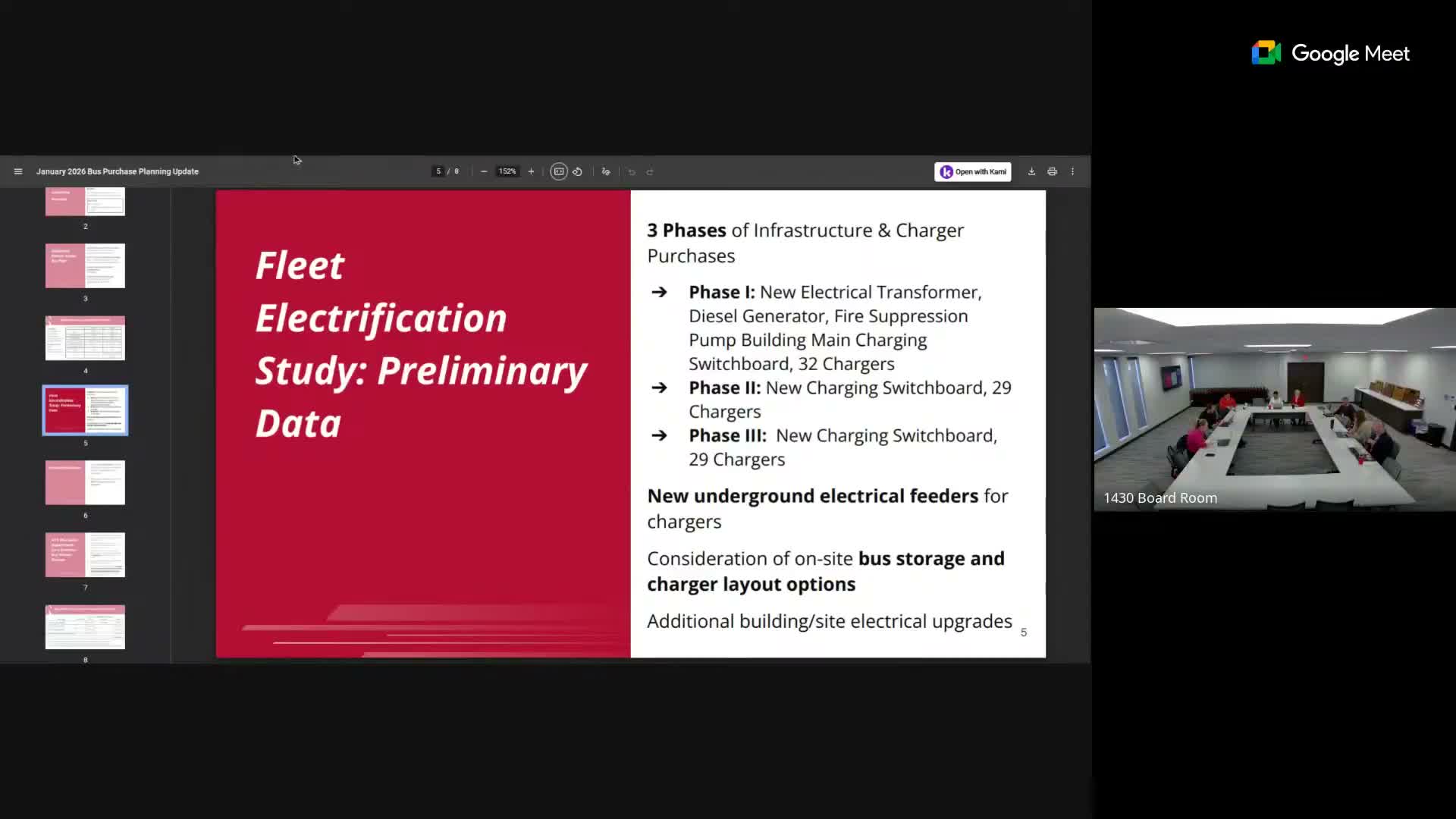Viewport: 1456px width, 819px height.
Task: Click the rotate counterclockwise icon
Action: [x=578, y=171]
